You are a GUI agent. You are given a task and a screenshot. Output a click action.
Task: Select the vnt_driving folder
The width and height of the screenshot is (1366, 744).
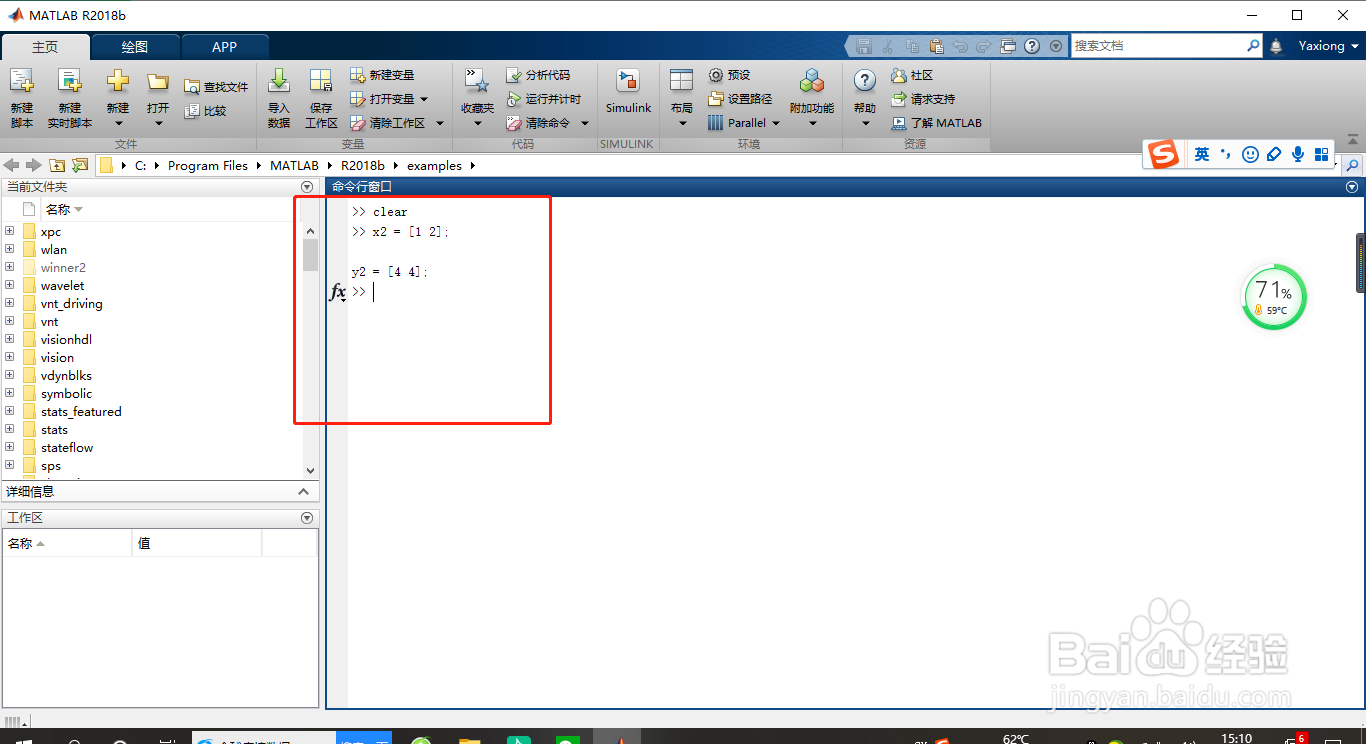click(x=71, y=303)
